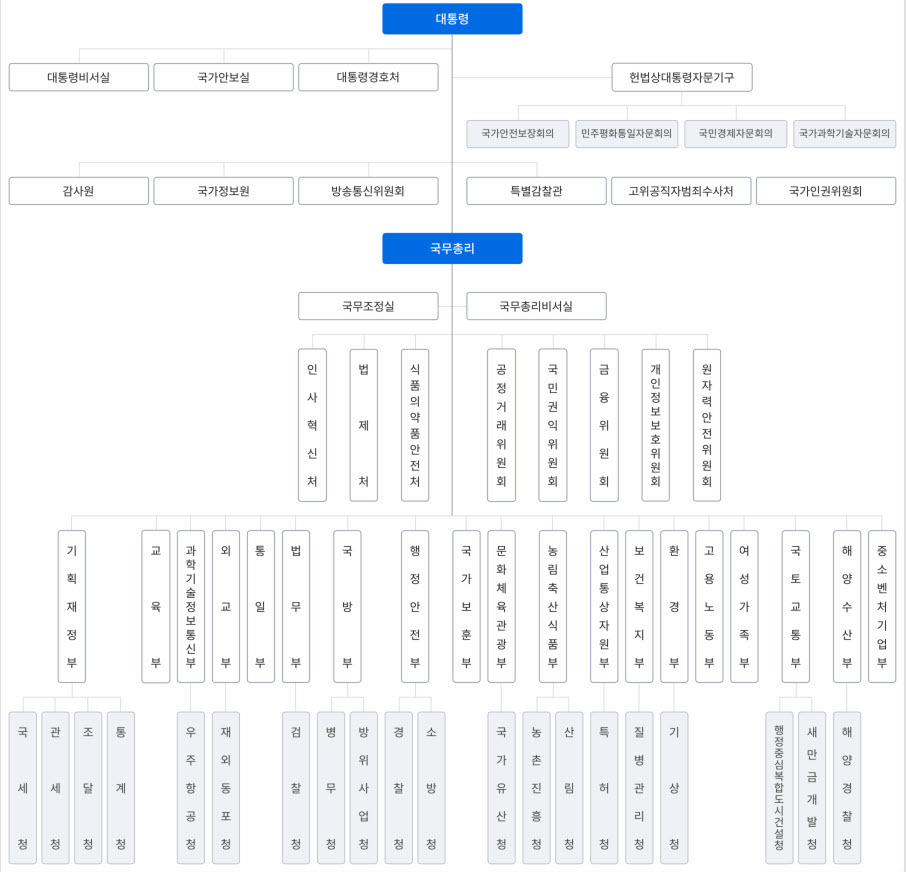Open the 병무청 agency box
Image resolution: width=906 pixels, height=872 pixels.
[x=331, y=788]
